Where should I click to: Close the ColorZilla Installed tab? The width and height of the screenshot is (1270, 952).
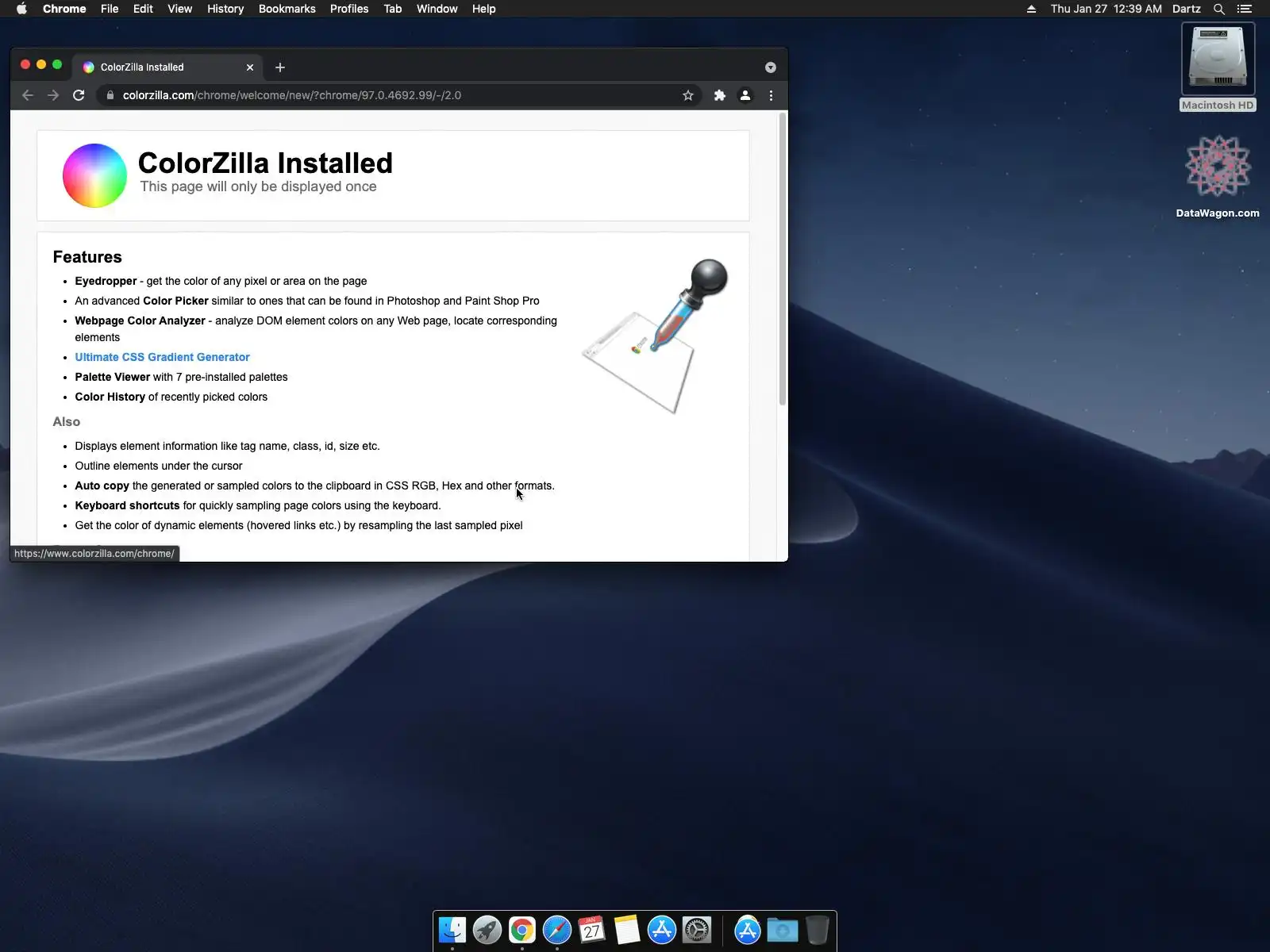point(250,67)
